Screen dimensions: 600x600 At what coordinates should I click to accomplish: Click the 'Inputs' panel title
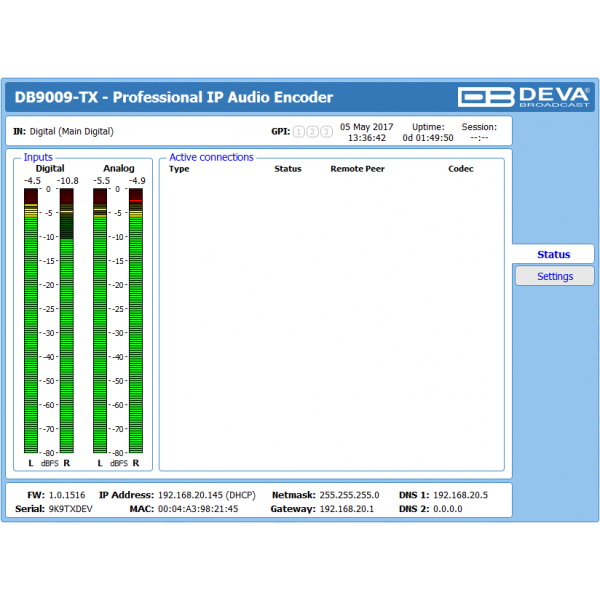38,157
